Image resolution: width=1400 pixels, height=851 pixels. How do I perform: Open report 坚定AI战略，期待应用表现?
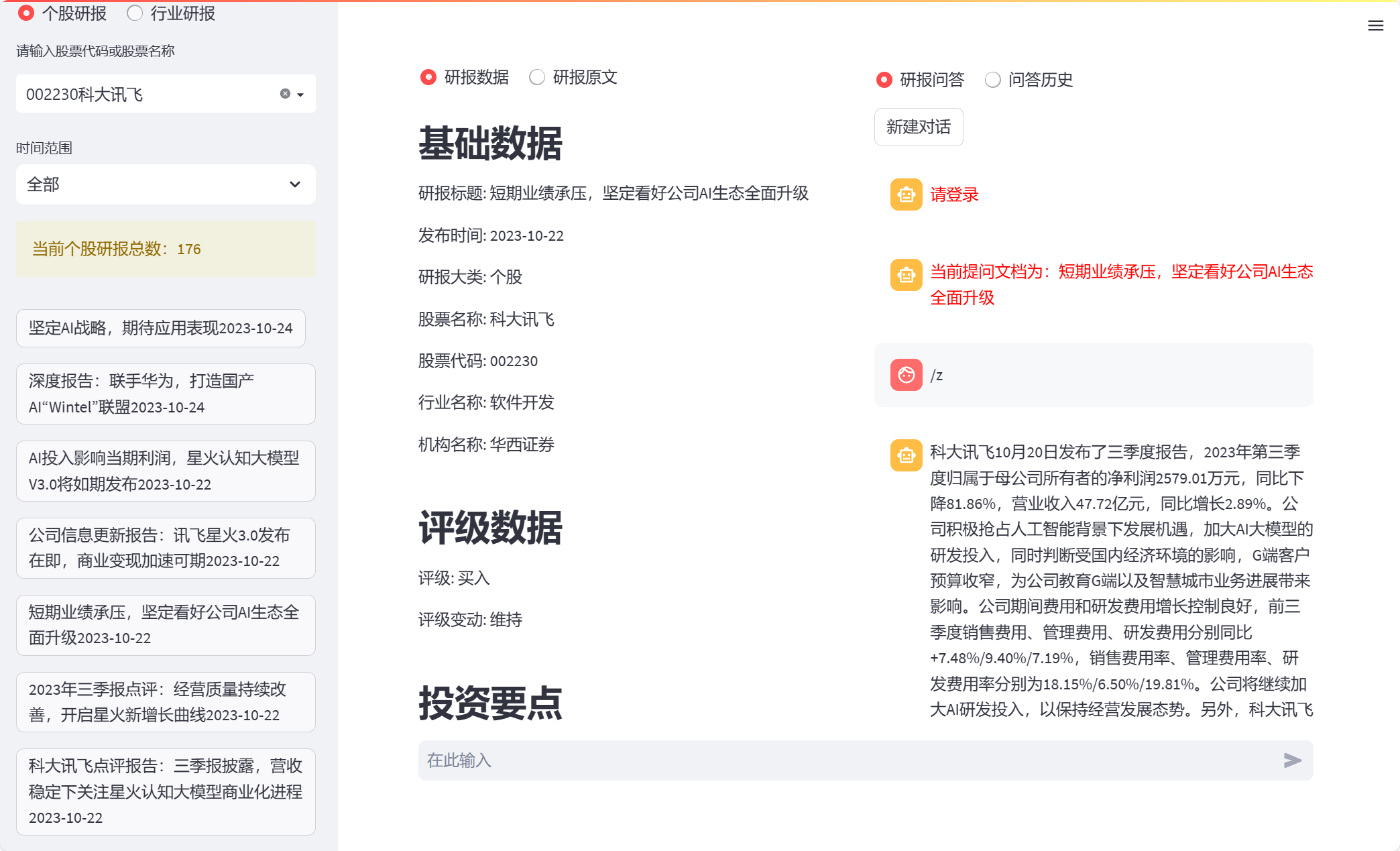(x=161, y=328)
